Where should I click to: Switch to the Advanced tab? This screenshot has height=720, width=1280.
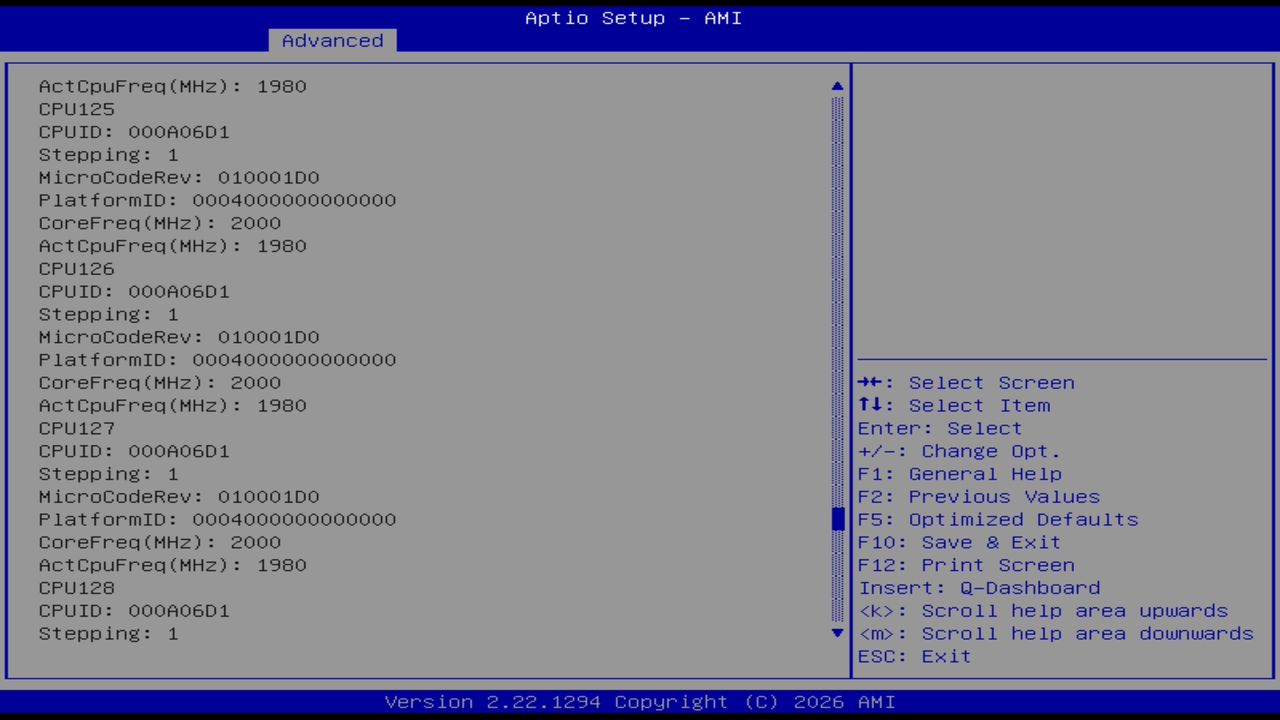(x=331, y=40)
